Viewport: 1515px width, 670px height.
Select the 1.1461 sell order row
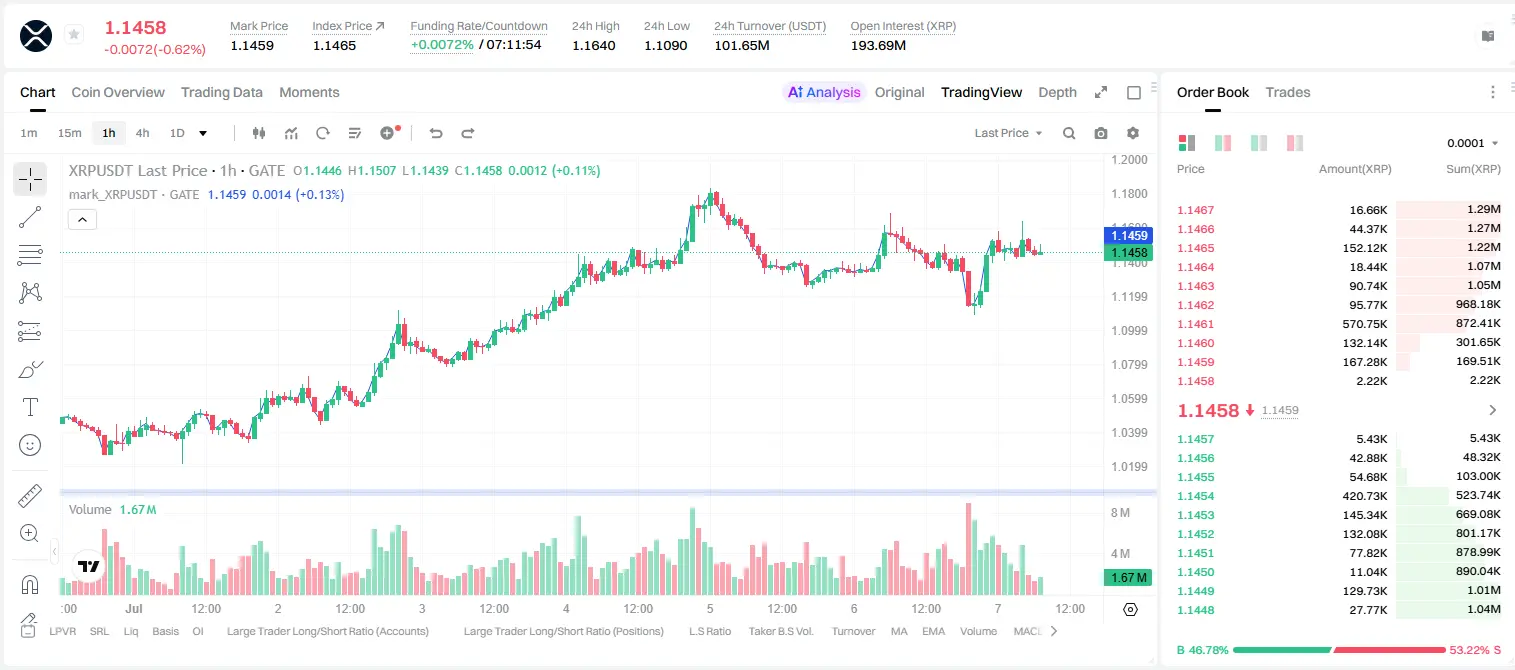click(1339, 324)
